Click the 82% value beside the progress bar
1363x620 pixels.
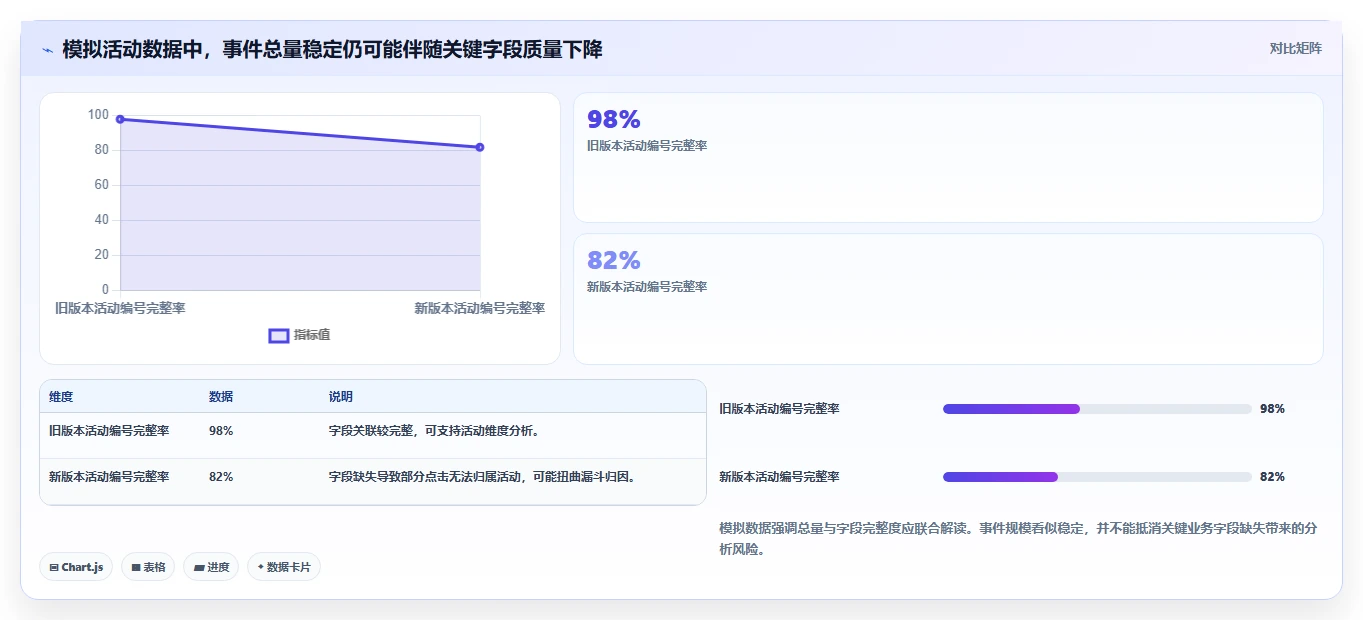click(x=1272, y=477)
